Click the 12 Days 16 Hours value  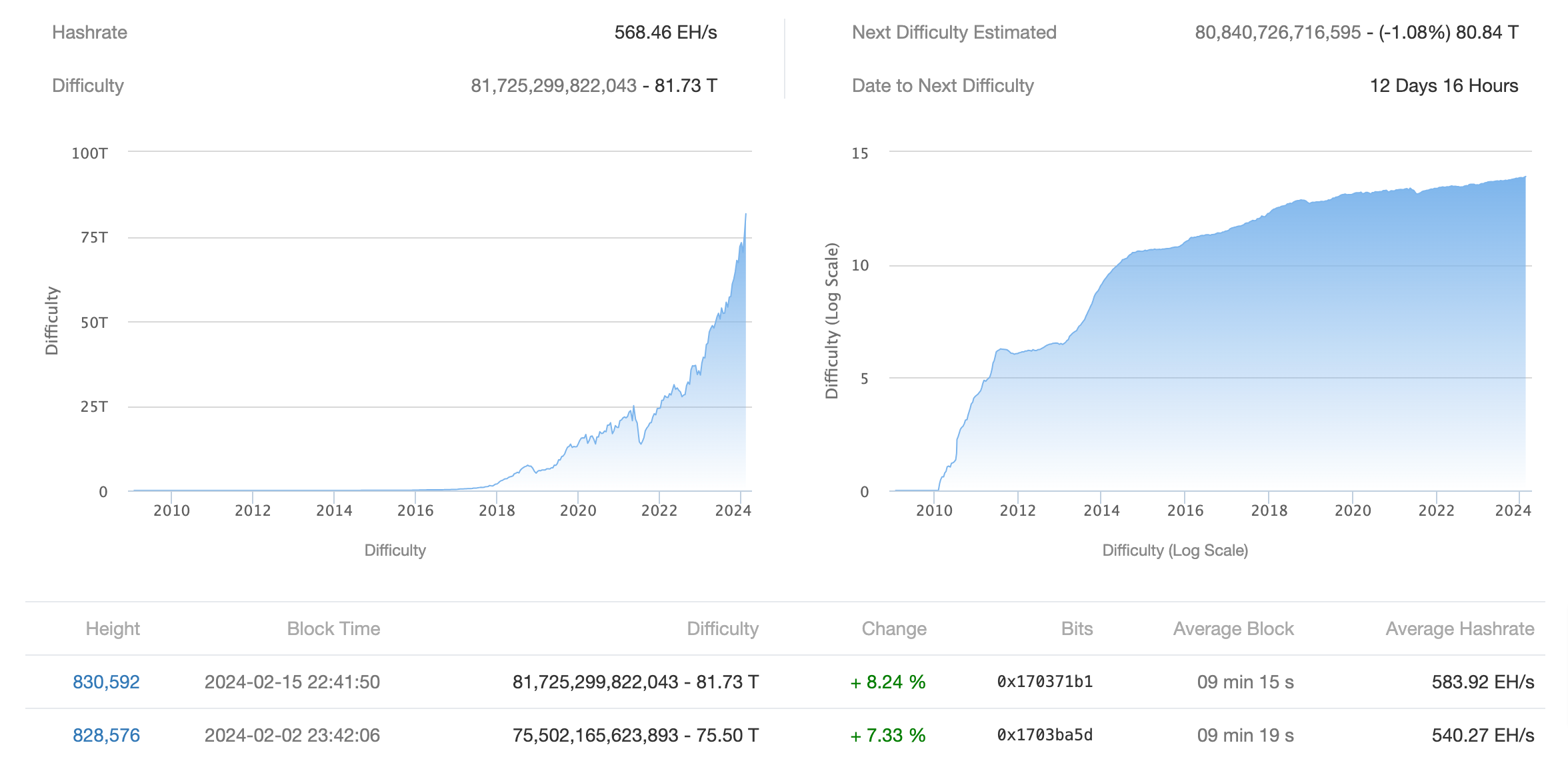[1443, 86]
